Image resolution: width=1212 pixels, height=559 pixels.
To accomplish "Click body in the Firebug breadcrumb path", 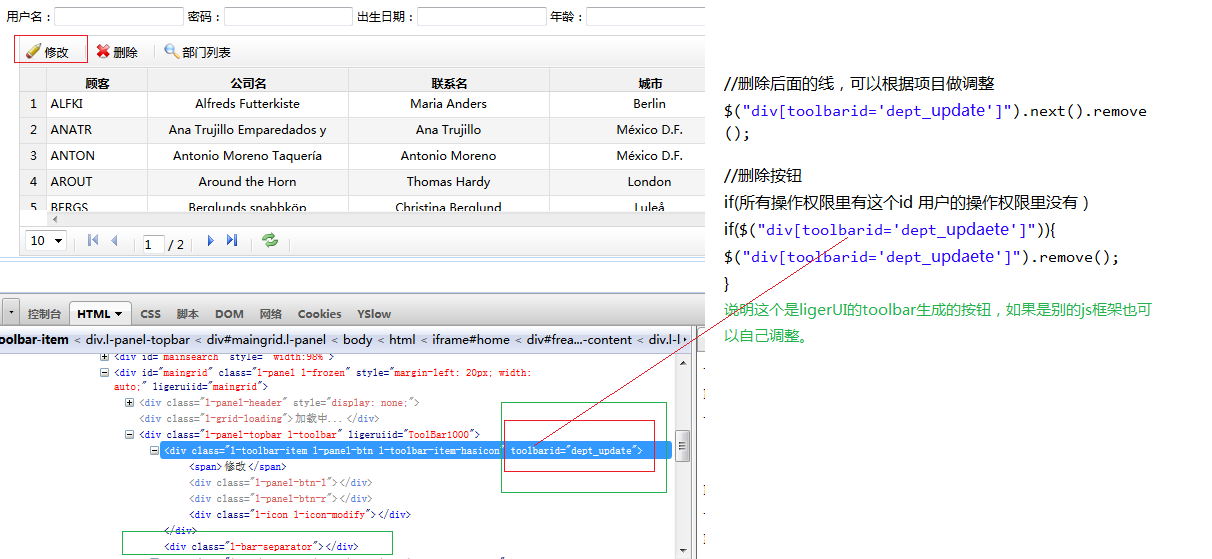I will (x=359, y=339).
